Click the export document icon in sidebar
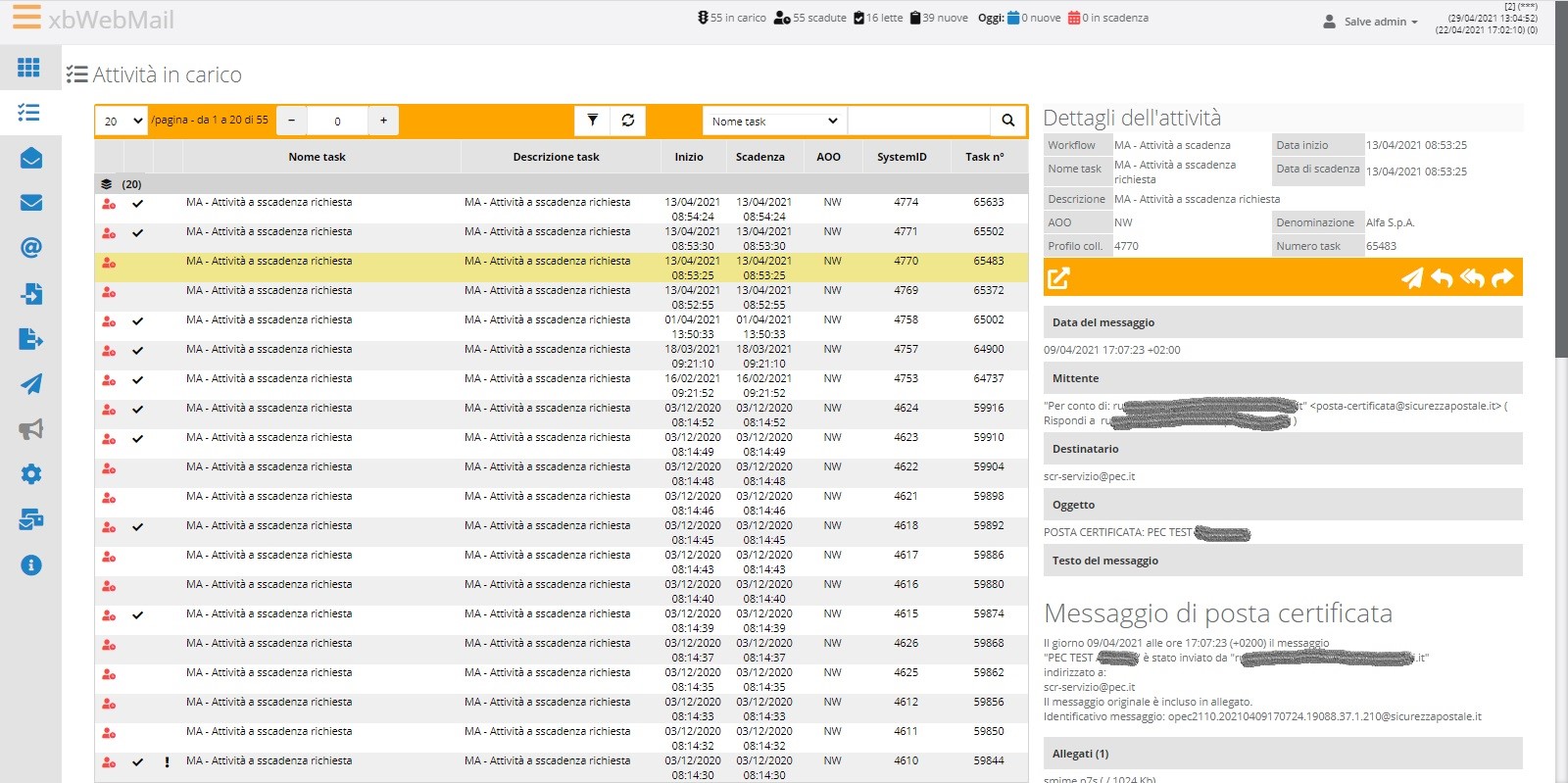 tap(30, 339)
